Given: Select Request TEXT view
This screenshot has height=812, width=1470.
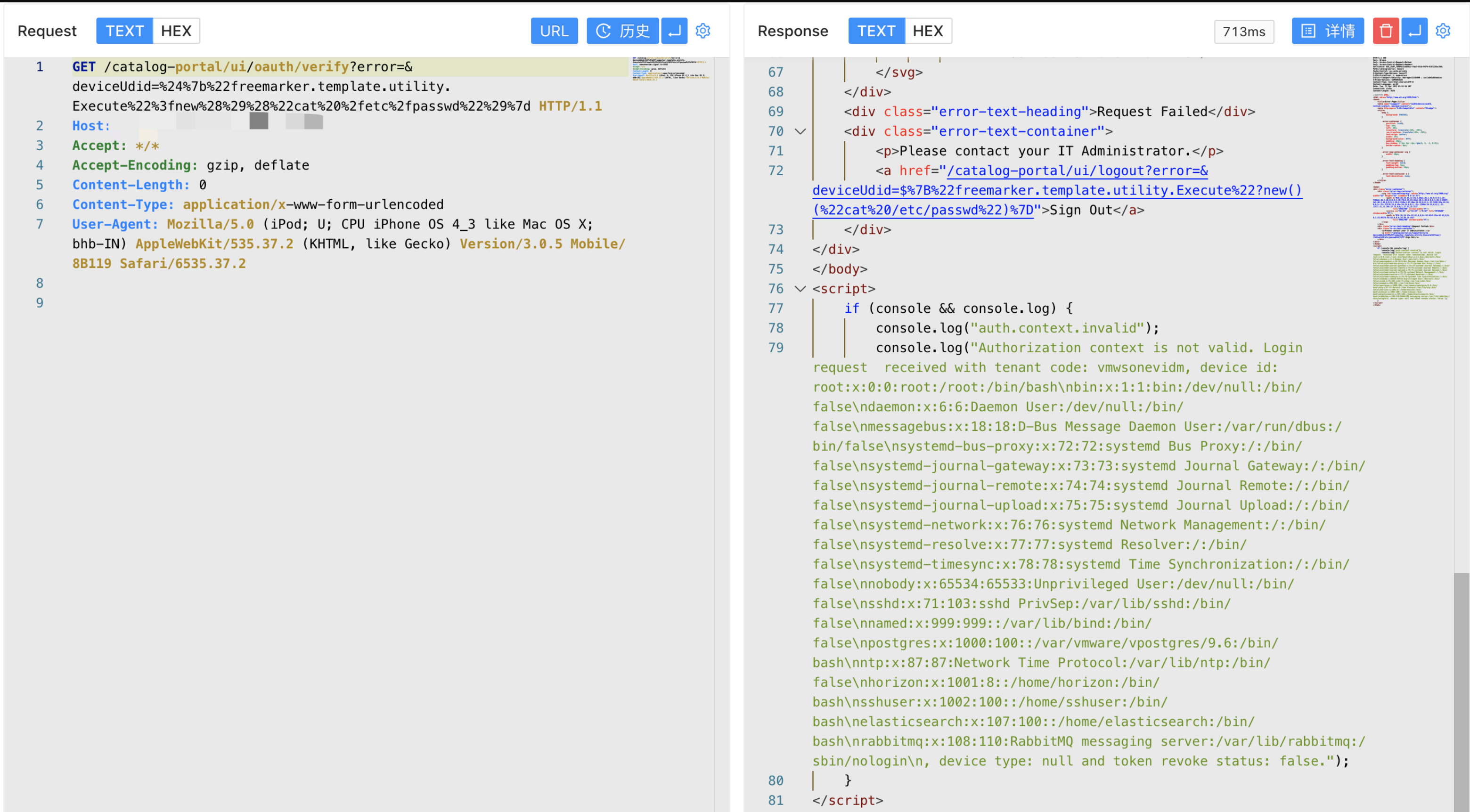Looking at the screenshot, I should [124, 31].
